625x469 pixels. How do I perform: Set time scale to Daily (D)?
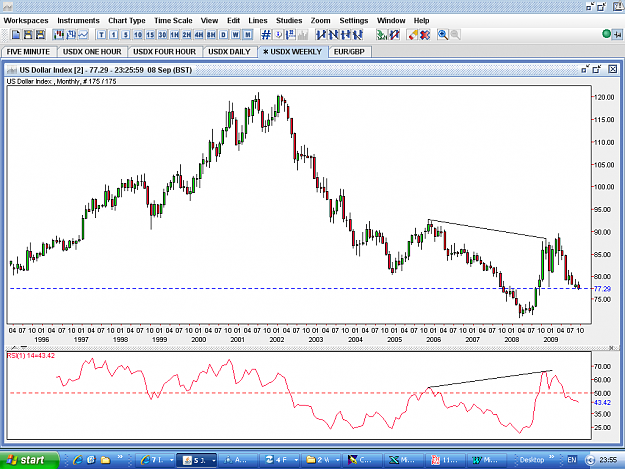click(224, 35)
